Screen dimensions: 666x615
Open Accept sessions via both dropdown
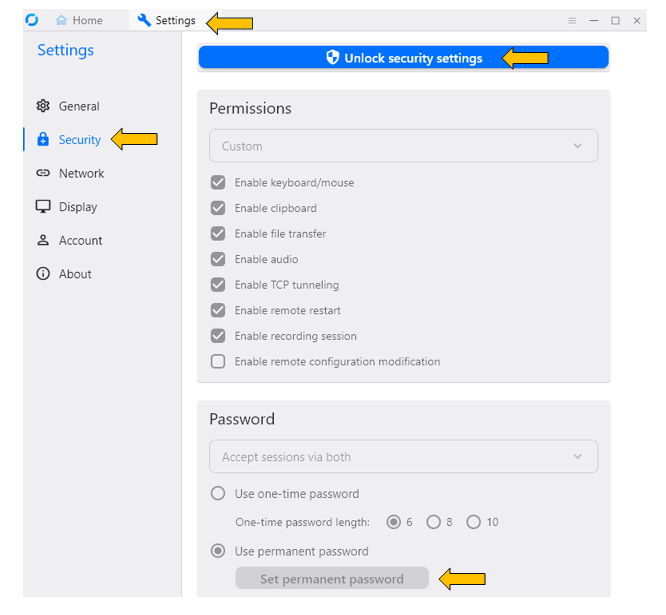pyautogui.click(x=403, y=457)
